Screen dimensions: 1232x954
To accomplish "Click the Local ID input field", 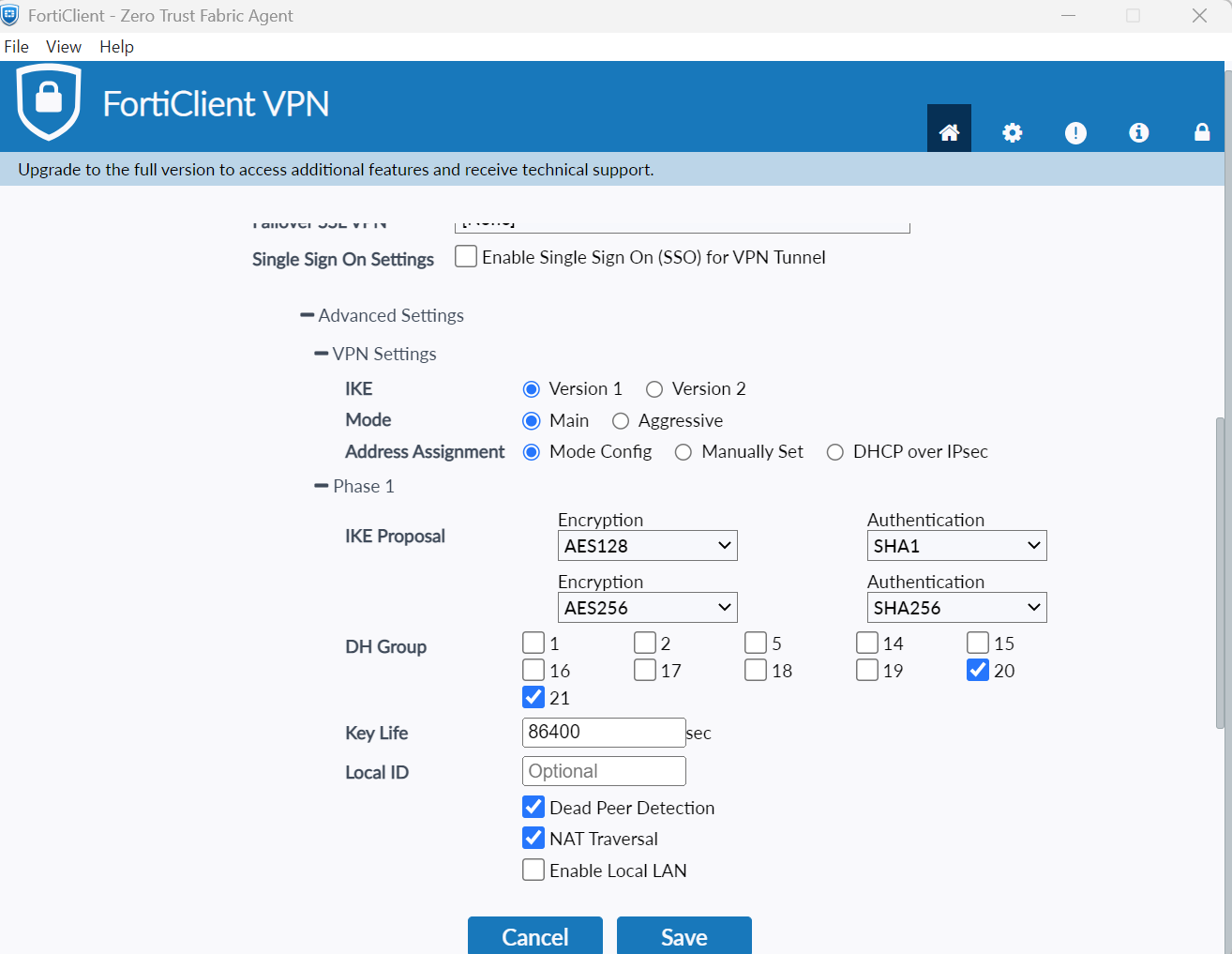I will (x=604, y=771).
